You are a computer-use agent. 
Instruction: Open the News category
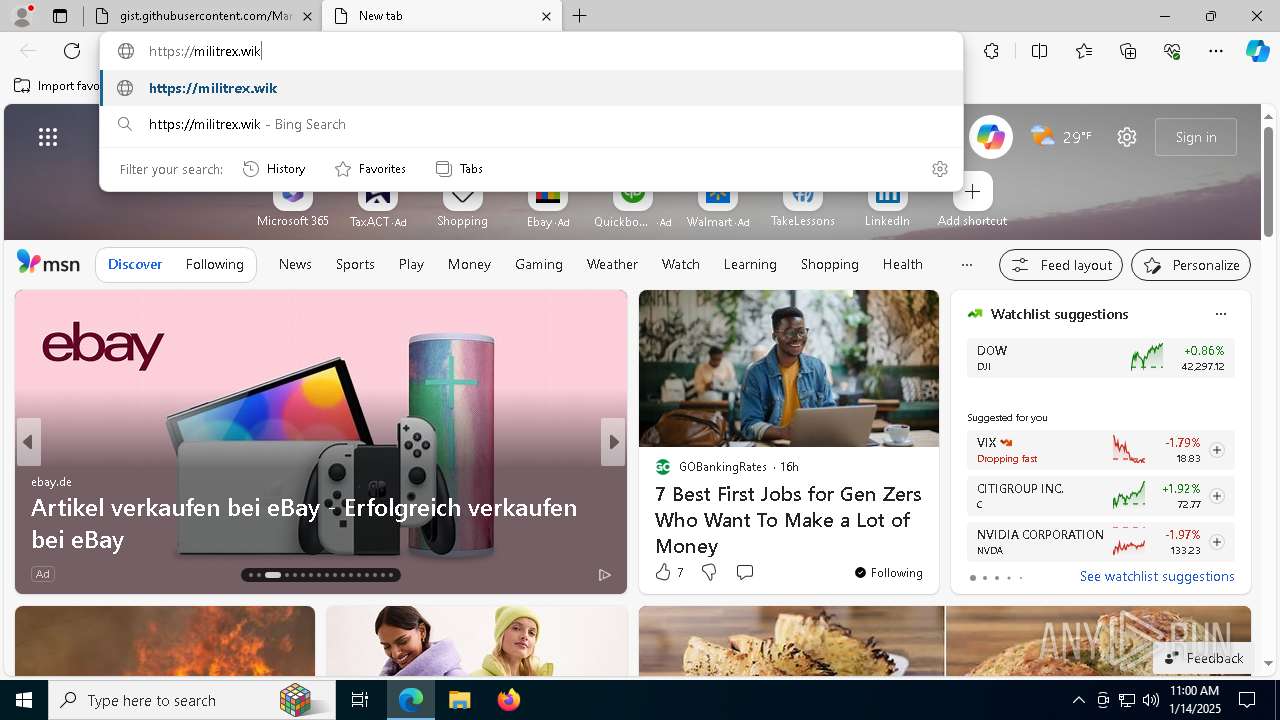[295, 264]
